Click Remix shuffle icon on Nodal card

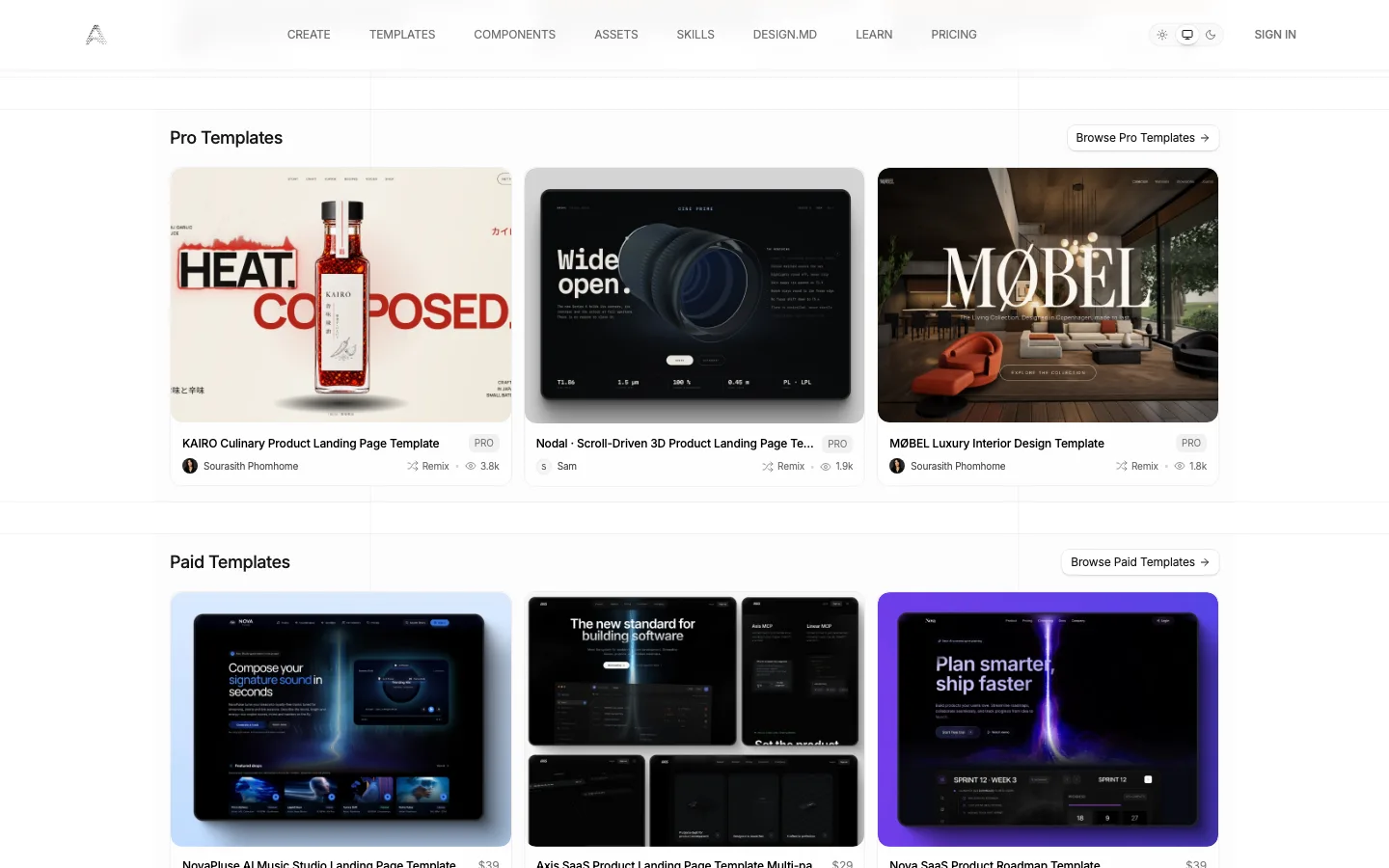[768, 466]
